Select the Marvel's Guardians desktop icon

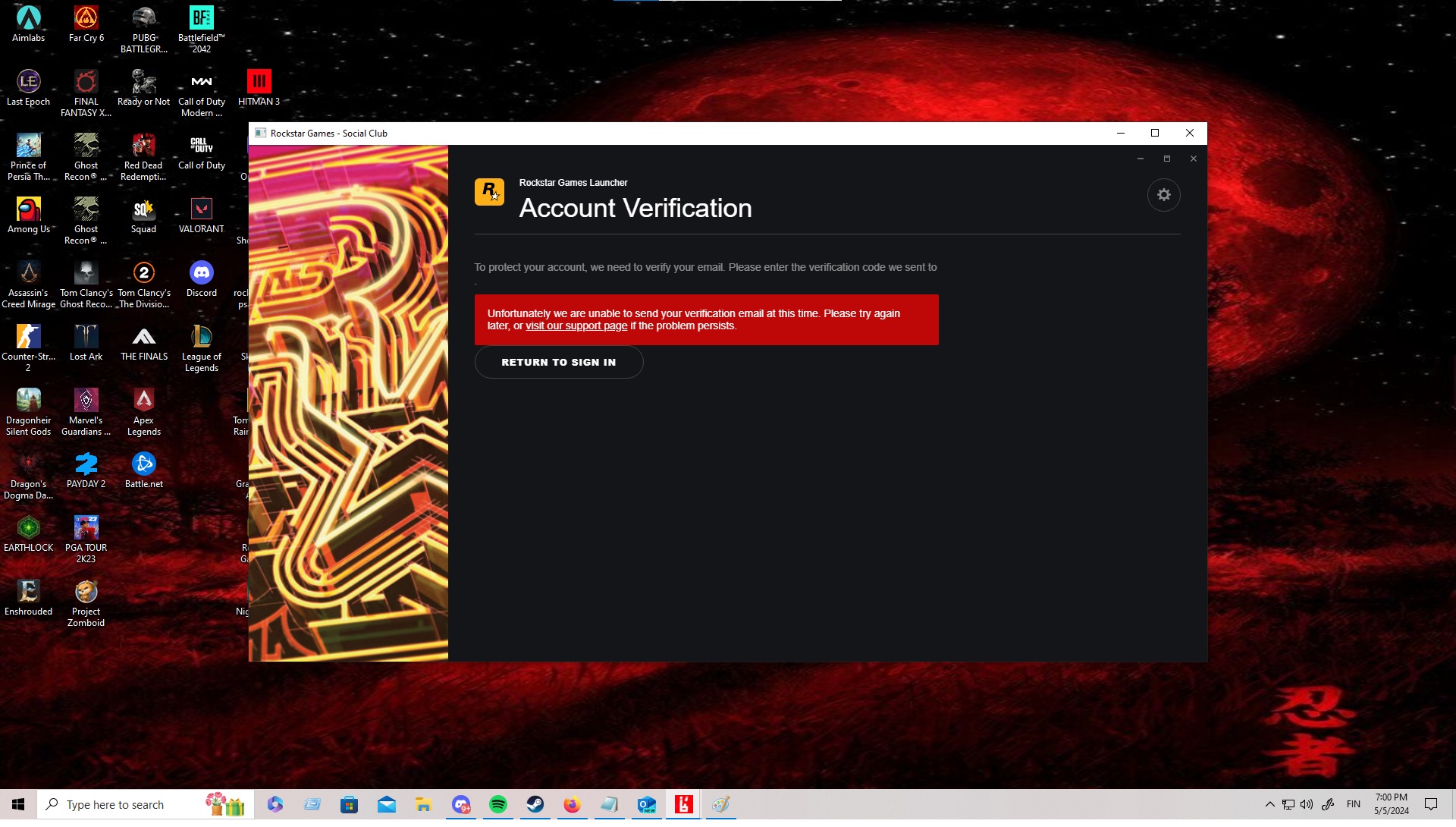(x=86, y=413)
